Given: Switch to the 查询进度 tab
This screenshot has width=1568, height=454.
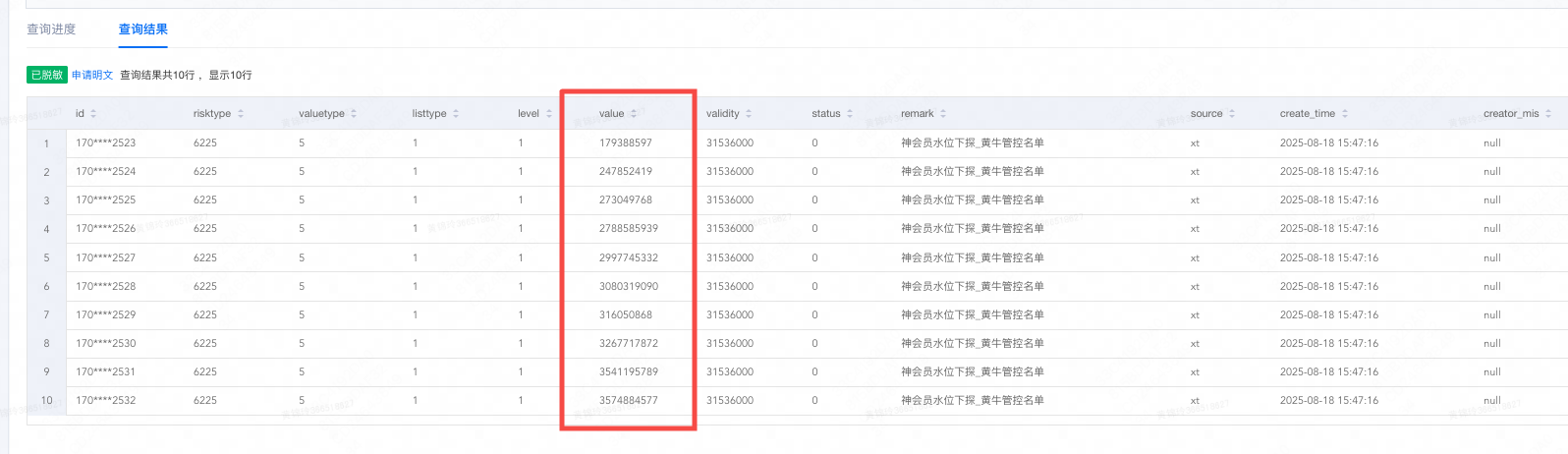Looking at the screenshot, I should [x=51, y=29].
